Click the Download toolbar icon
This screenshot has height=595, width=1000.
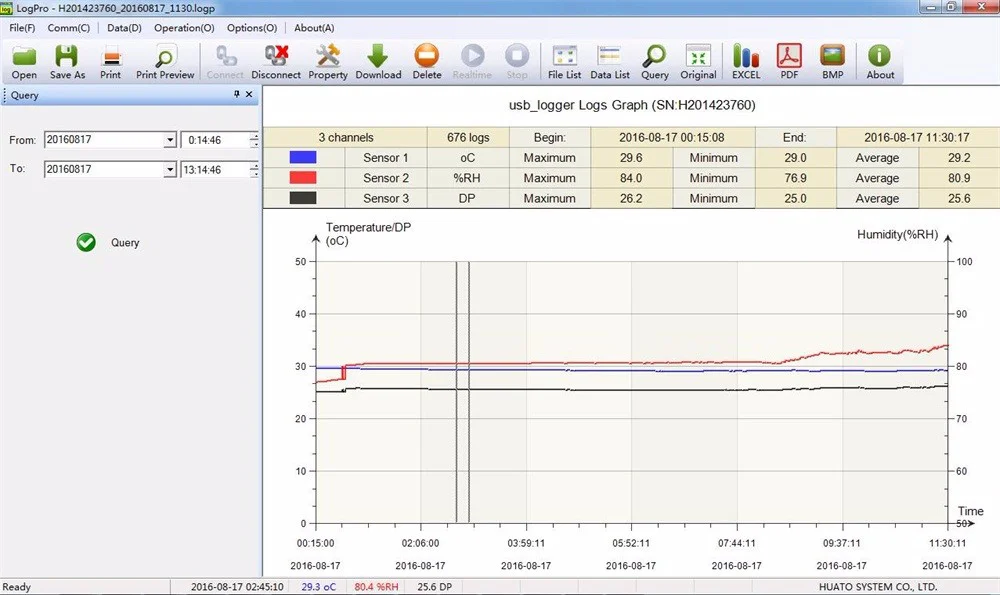click(x=378, y=61)
